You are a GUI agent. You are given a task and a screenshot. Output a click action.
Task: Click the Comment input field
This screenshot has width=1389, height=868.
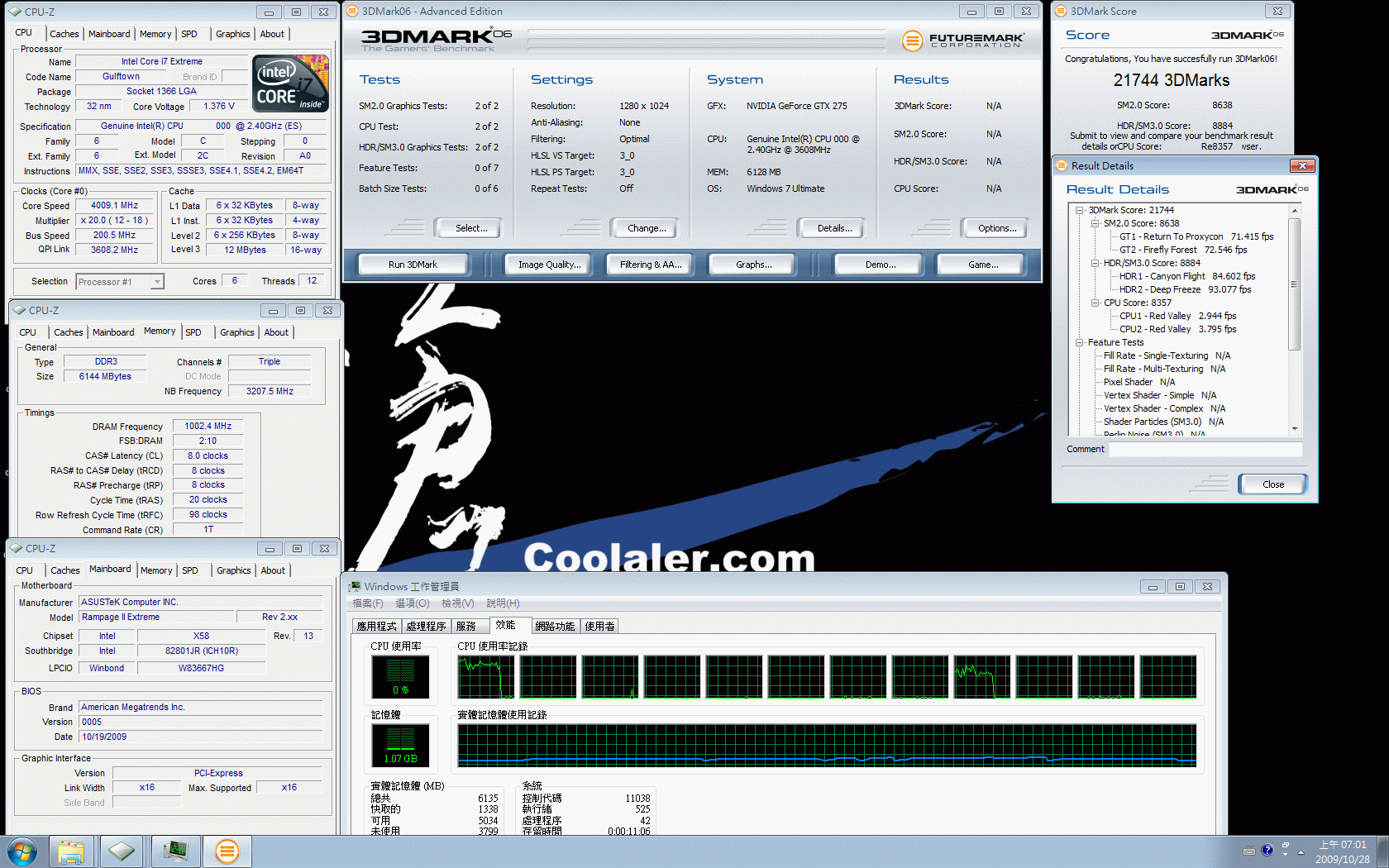[x=1205, y=450]
